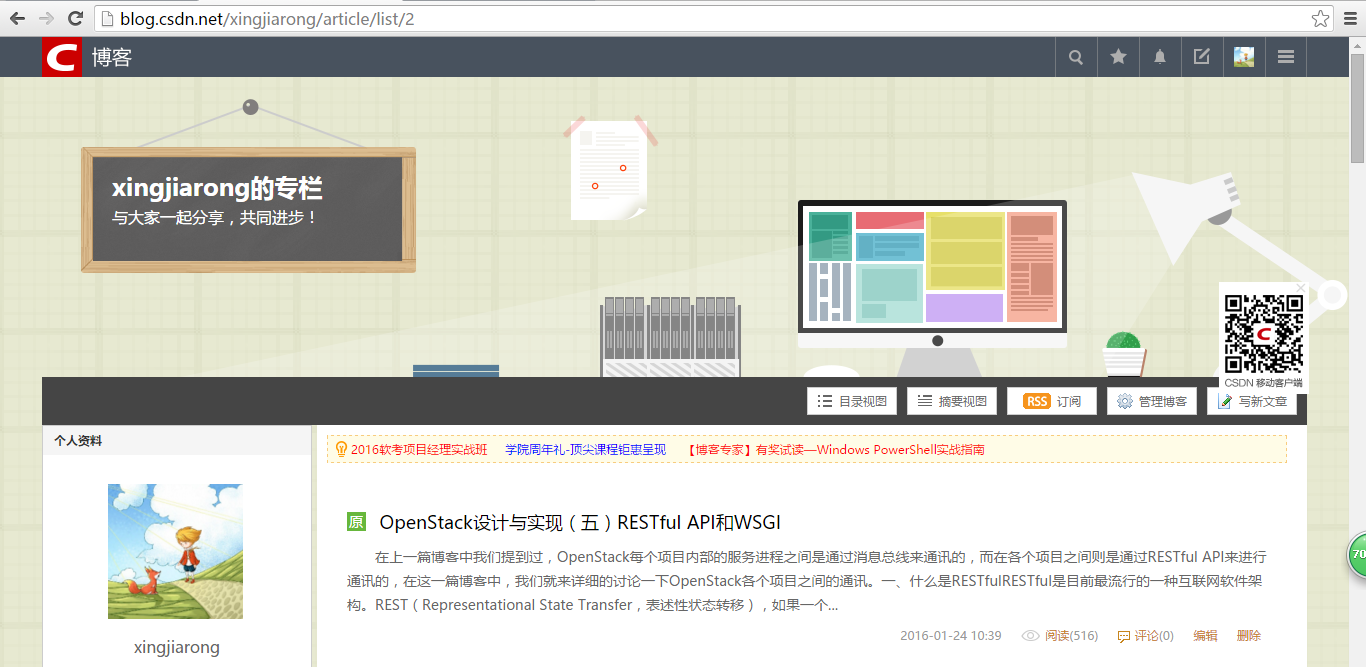Subscribe via RSS 订阅 button

[x=1052, y=401]
